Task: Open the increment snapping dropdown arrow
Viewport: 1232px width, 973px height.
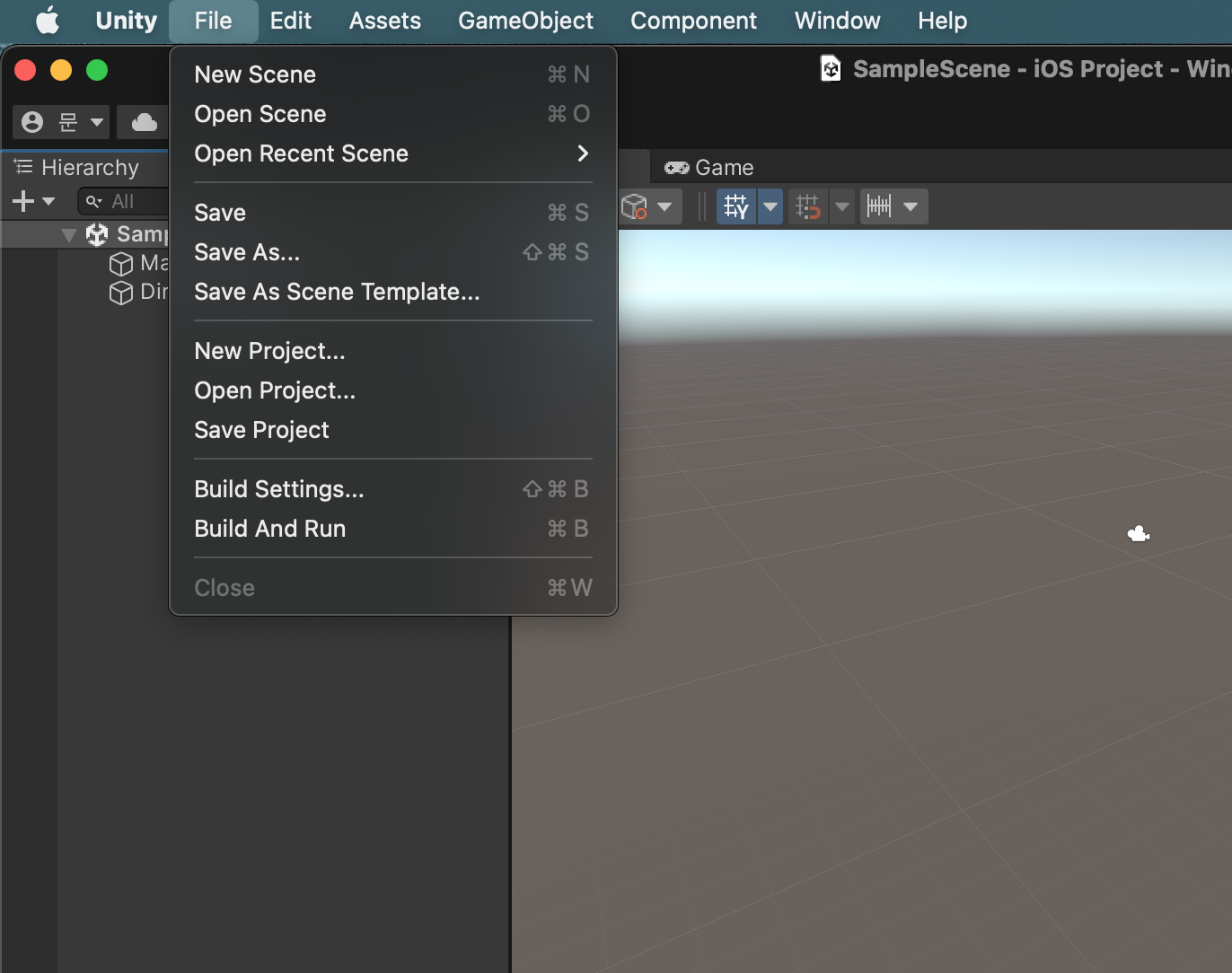Action: [911, 206]
